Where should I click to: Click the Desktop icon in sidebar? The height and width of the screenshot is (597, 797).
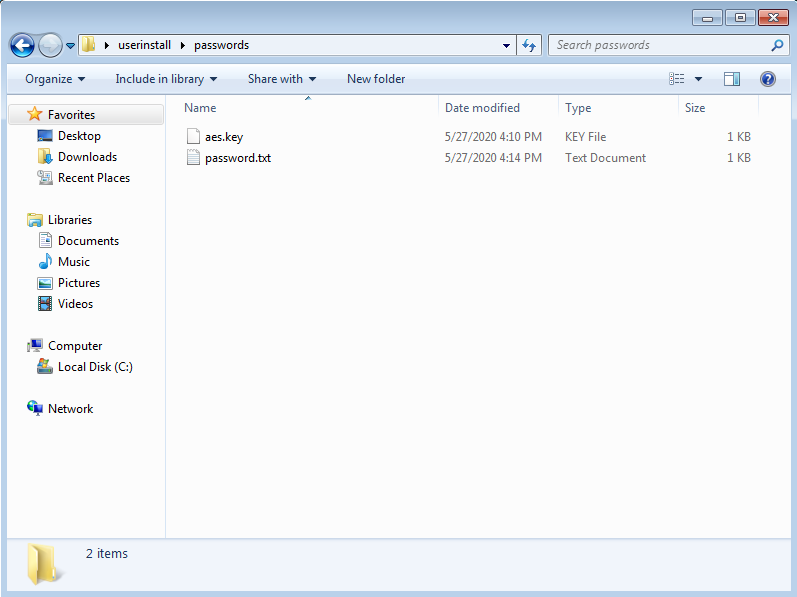click(45, 136)
